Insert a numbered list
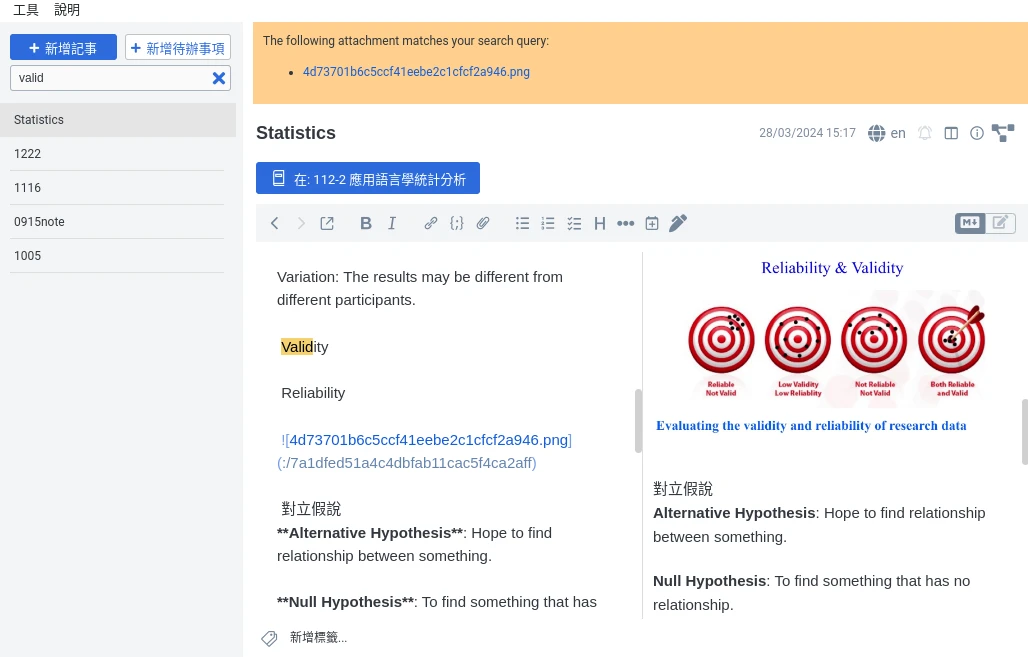 click(x=548, y=223)
